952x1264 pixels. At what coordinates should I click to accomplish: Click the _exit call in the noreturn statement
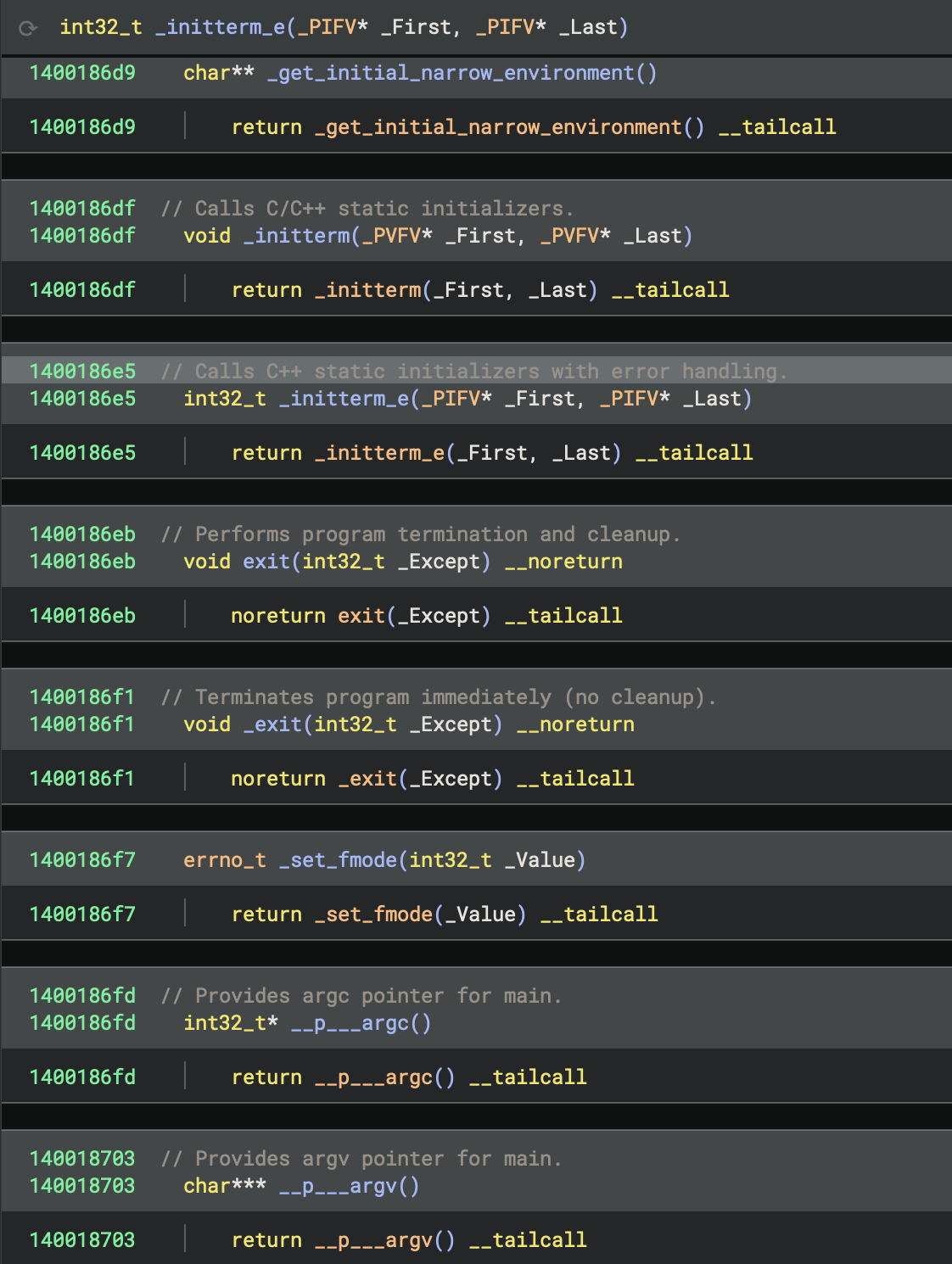click(367, 779)
